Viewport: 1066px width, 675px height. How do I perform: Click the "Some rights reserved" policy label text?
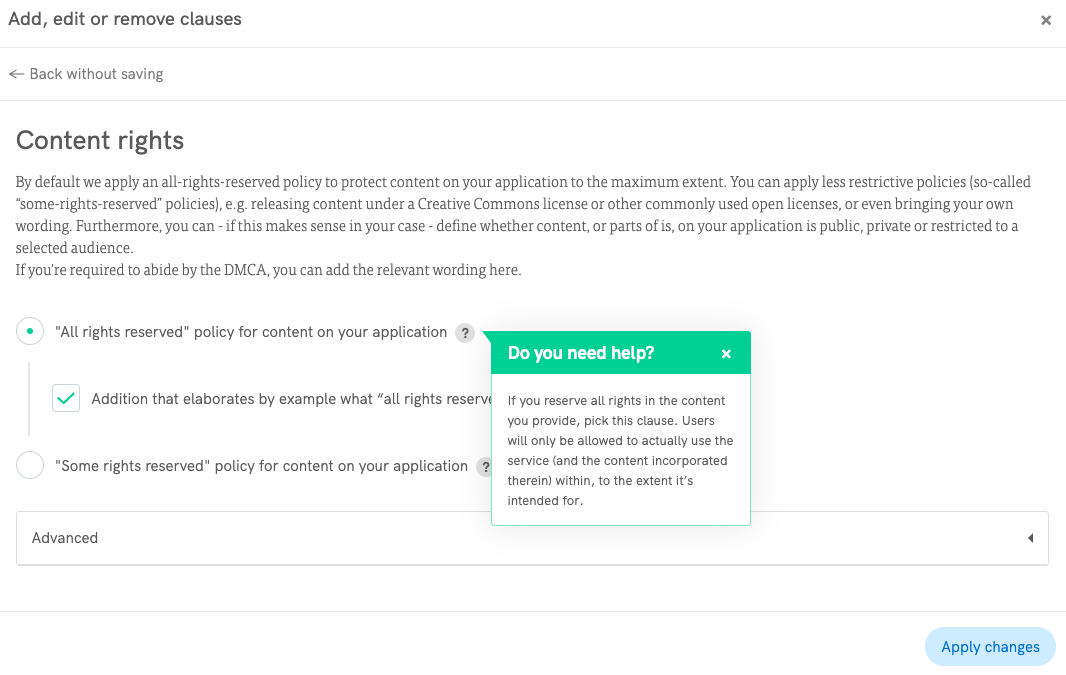coord(261,466)
